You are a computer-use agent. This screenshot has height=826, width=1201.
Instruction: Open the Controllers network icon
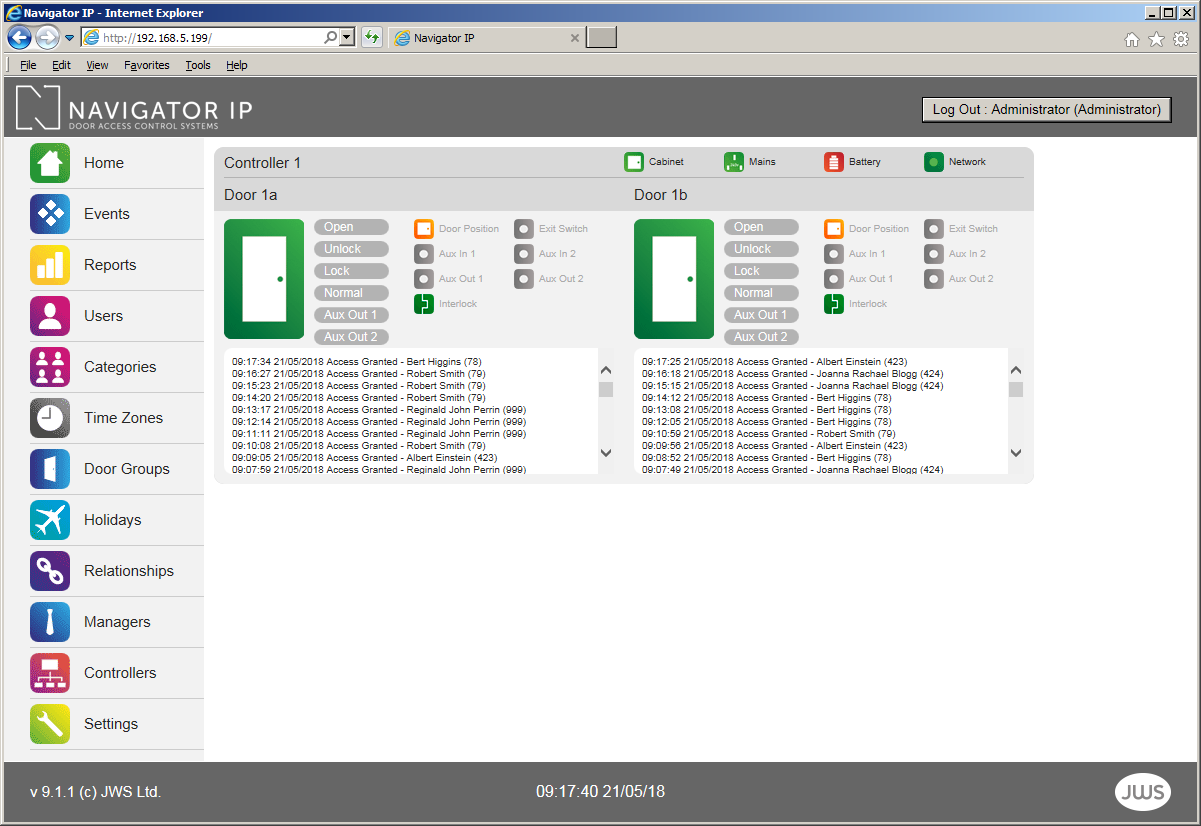(50, 673)
